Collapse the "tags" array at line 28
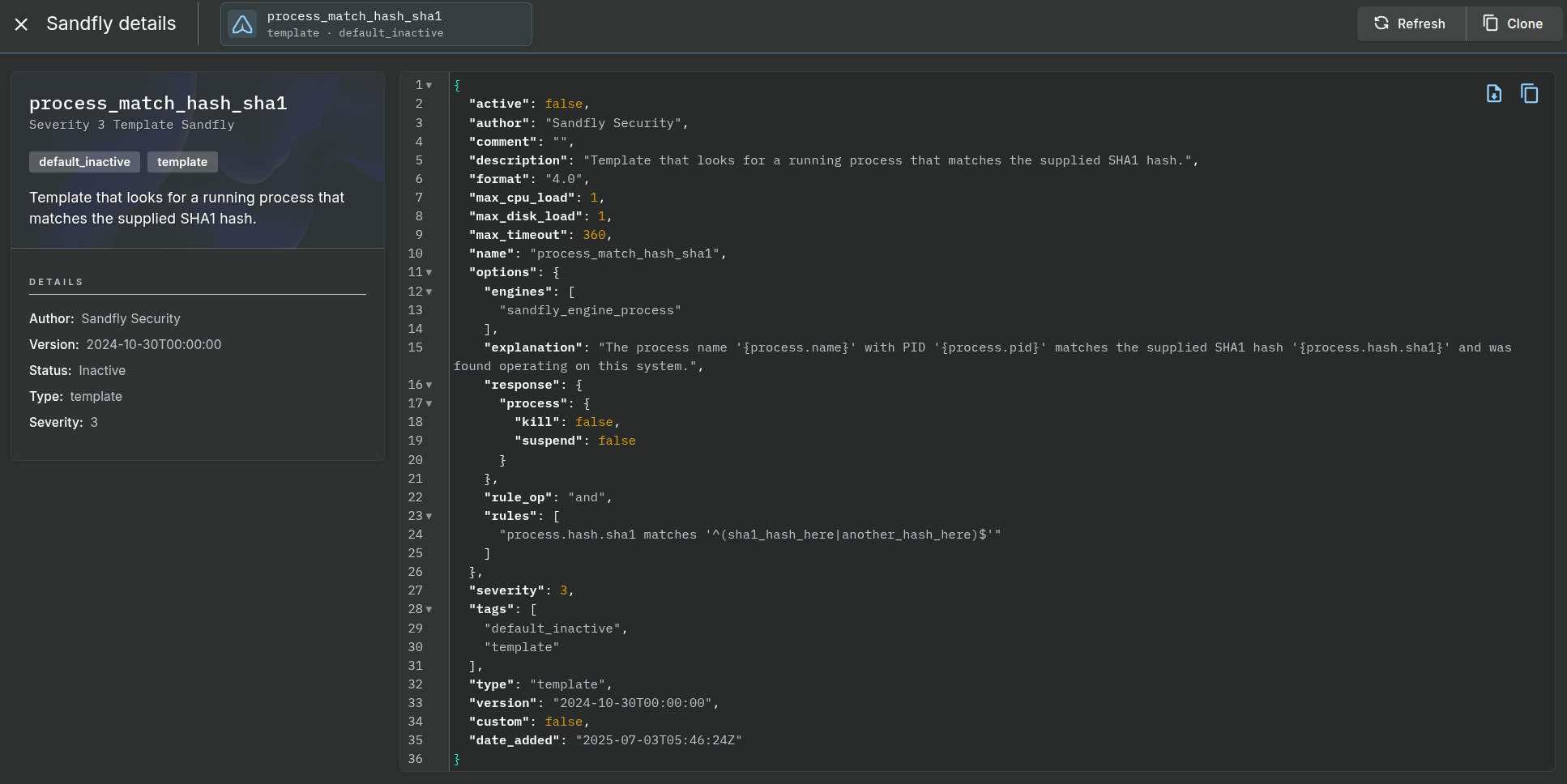This screenshot has height=784, width=1567. pos(429,609)
